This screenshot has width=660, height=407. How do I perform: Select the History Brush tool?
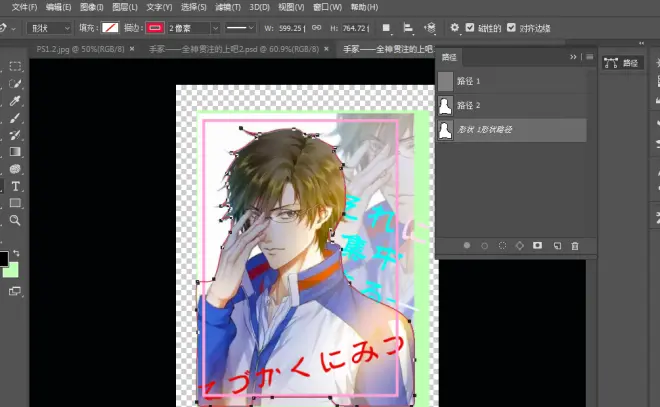point(15,135)
